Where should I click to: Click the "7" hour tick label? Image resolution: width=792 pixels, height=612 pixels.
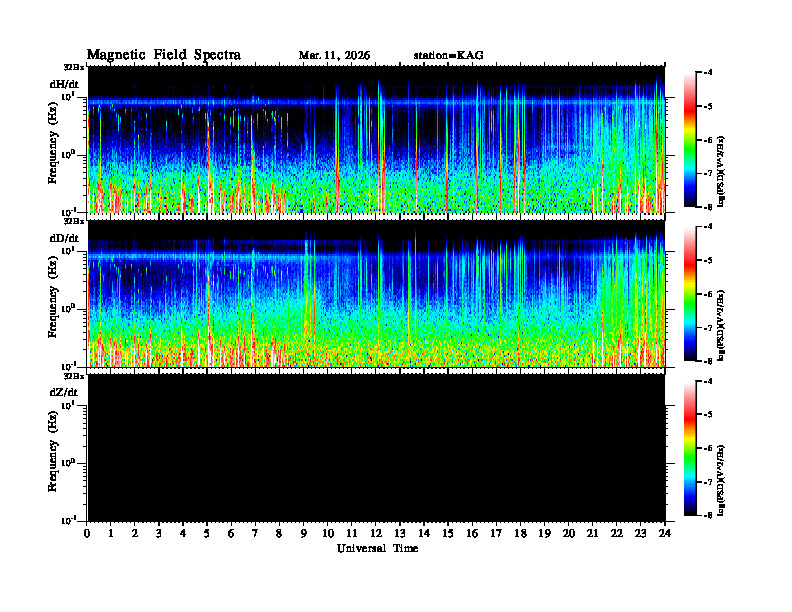click(x=255, y=534)
